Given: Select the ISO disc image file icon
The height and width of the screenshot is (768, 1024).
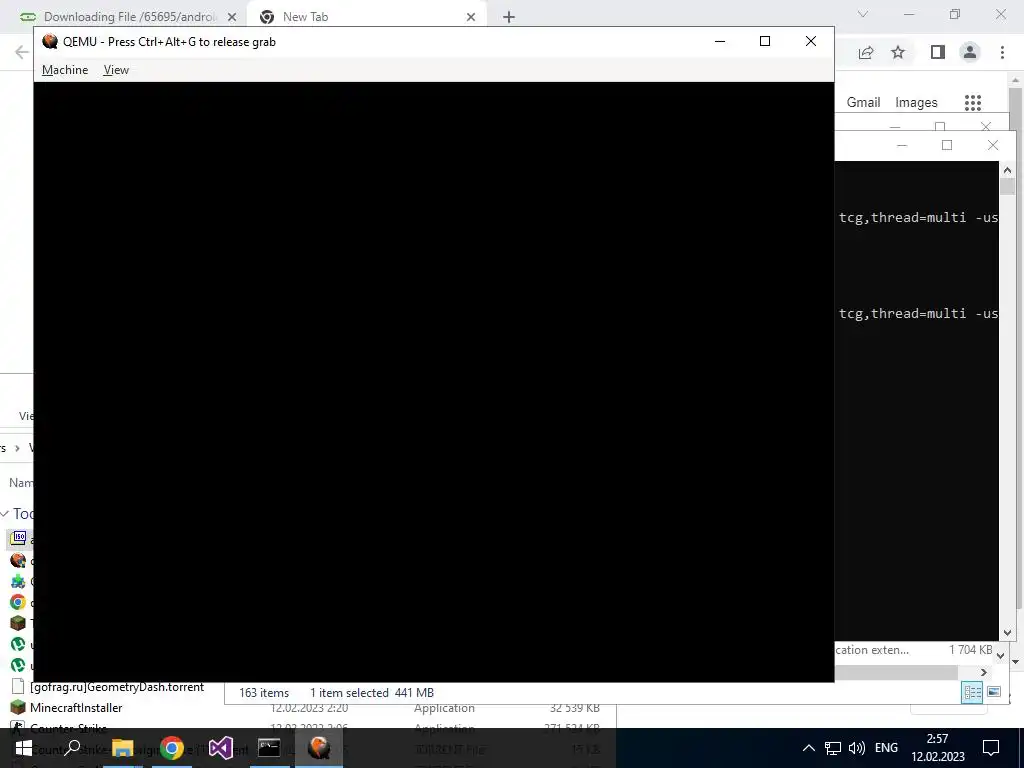Looking at the screenshot, I should (x=18, y=539).
